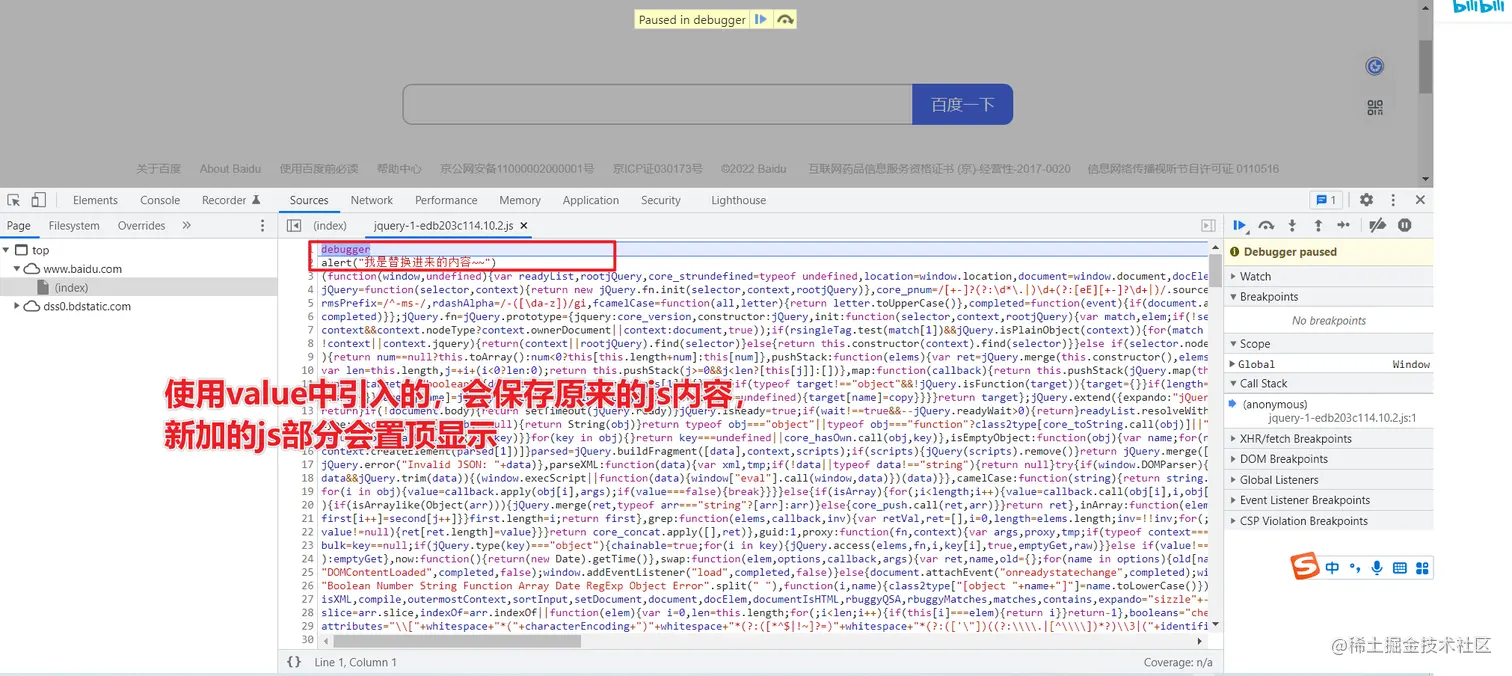This screenshot has width=1512, height=676.
Task: Collapse the debugger sidebar icon
Action: pos(1208,226)
